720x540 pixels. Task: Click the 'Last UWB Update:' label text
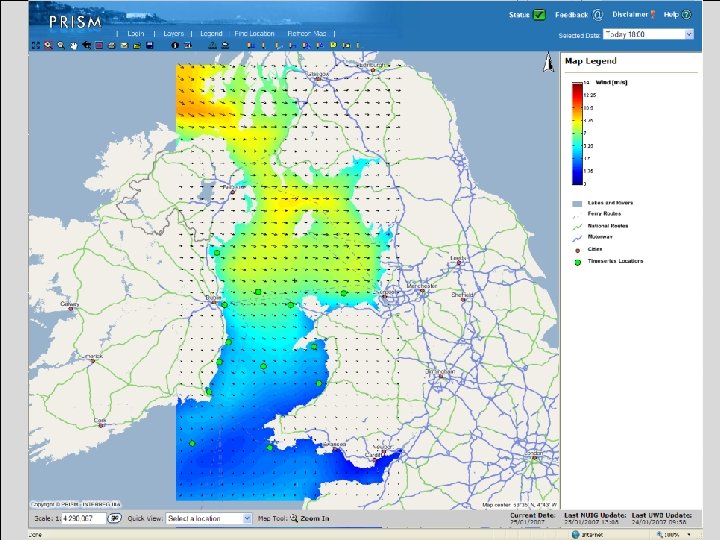(662, 515)
